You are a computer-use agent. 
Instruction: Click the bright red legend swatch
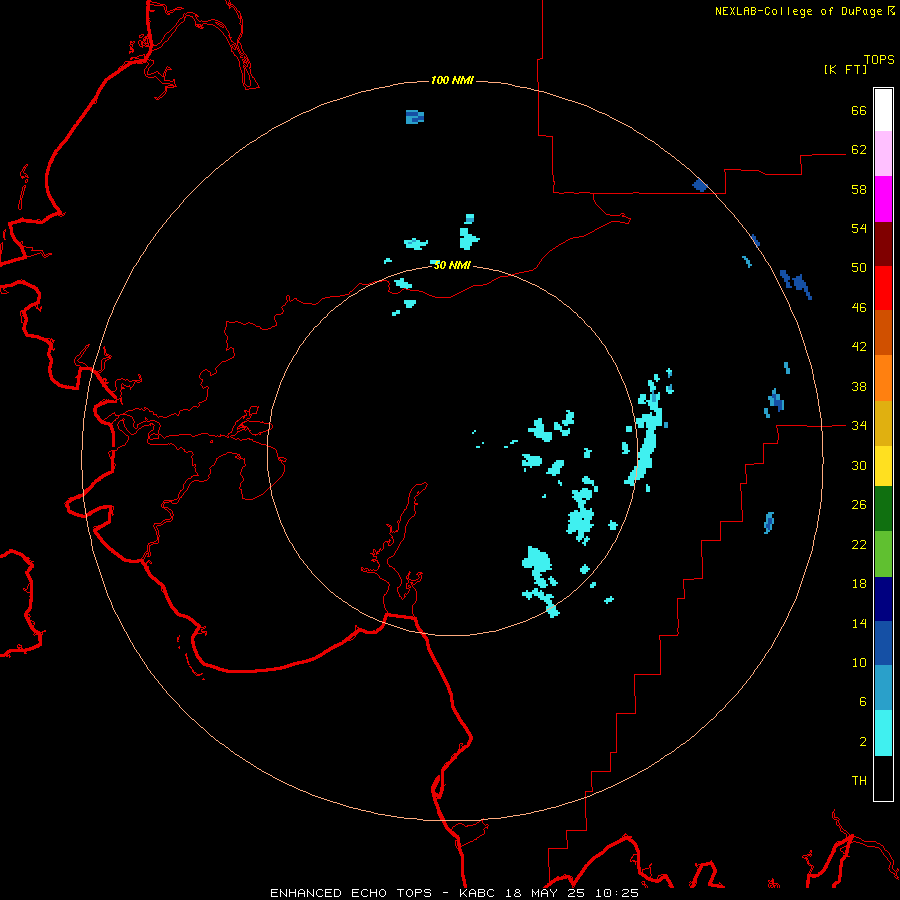[883, 288]
